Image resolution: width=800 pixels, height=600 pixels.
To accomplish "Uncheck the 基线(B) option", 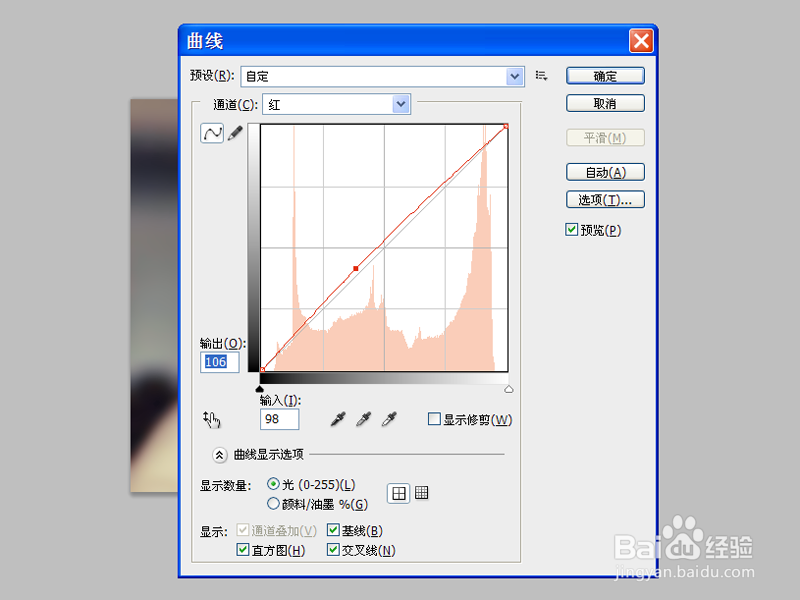I will (x=333, y=530).
